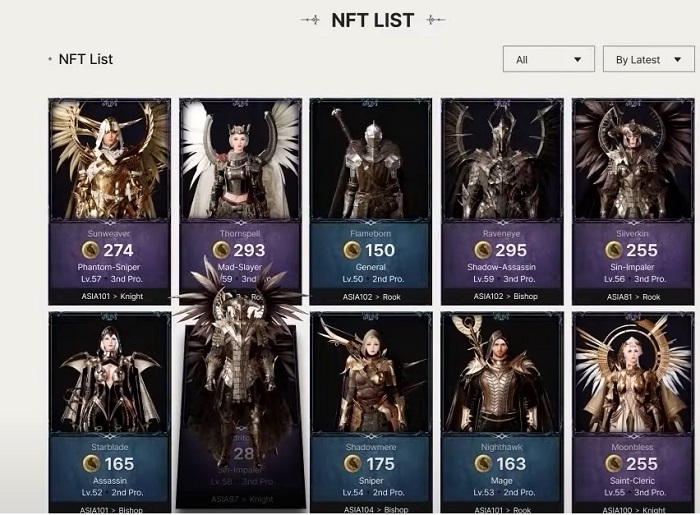Image resolution: width=700 pixels, height=515 pixels.
Task: Click the coin icon on Moonbless card
Action: click(x=612, y=464)
